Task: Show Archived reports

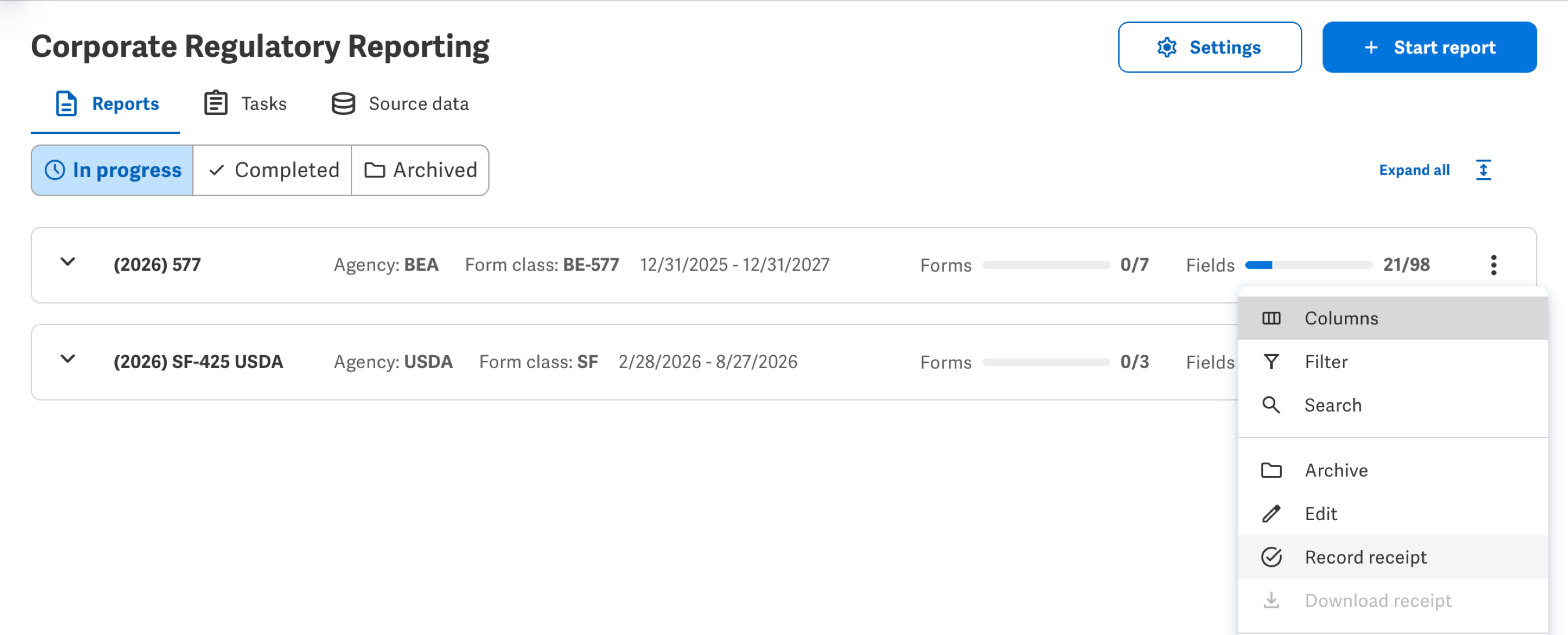Action: point(420,170)
